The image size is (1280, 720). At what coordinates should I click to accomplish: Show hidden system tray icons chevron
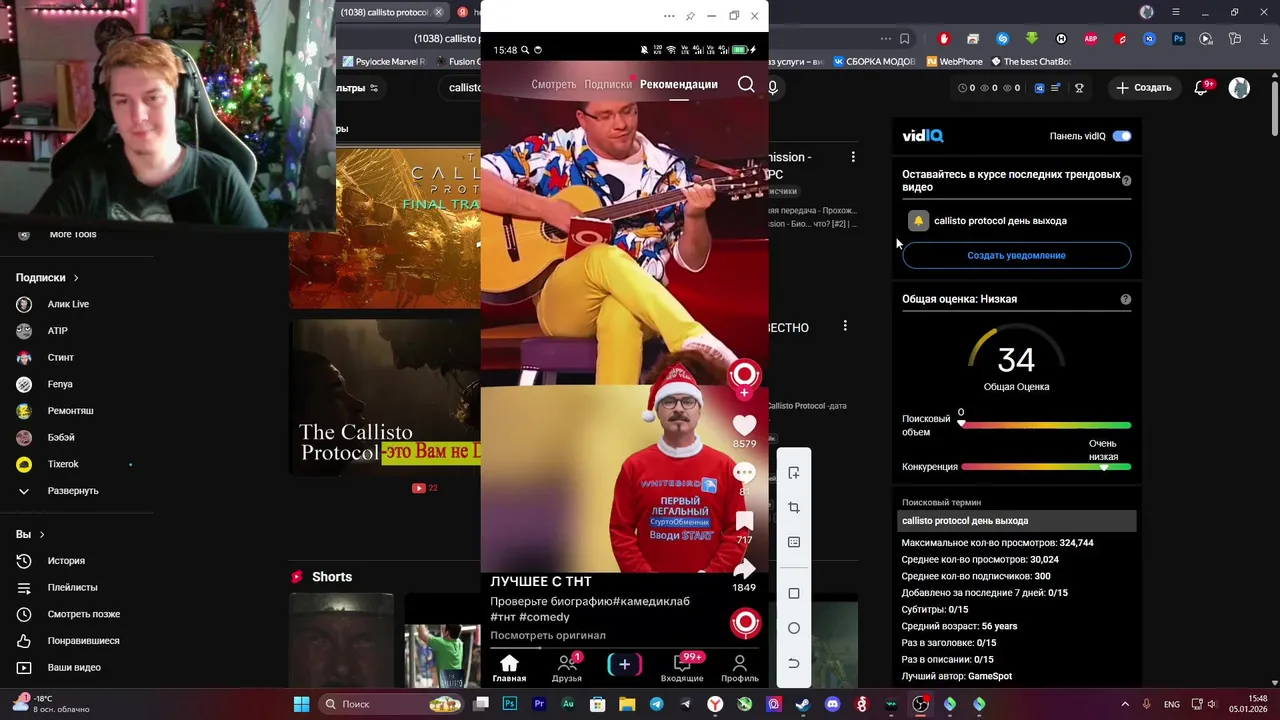point(1125,704)
